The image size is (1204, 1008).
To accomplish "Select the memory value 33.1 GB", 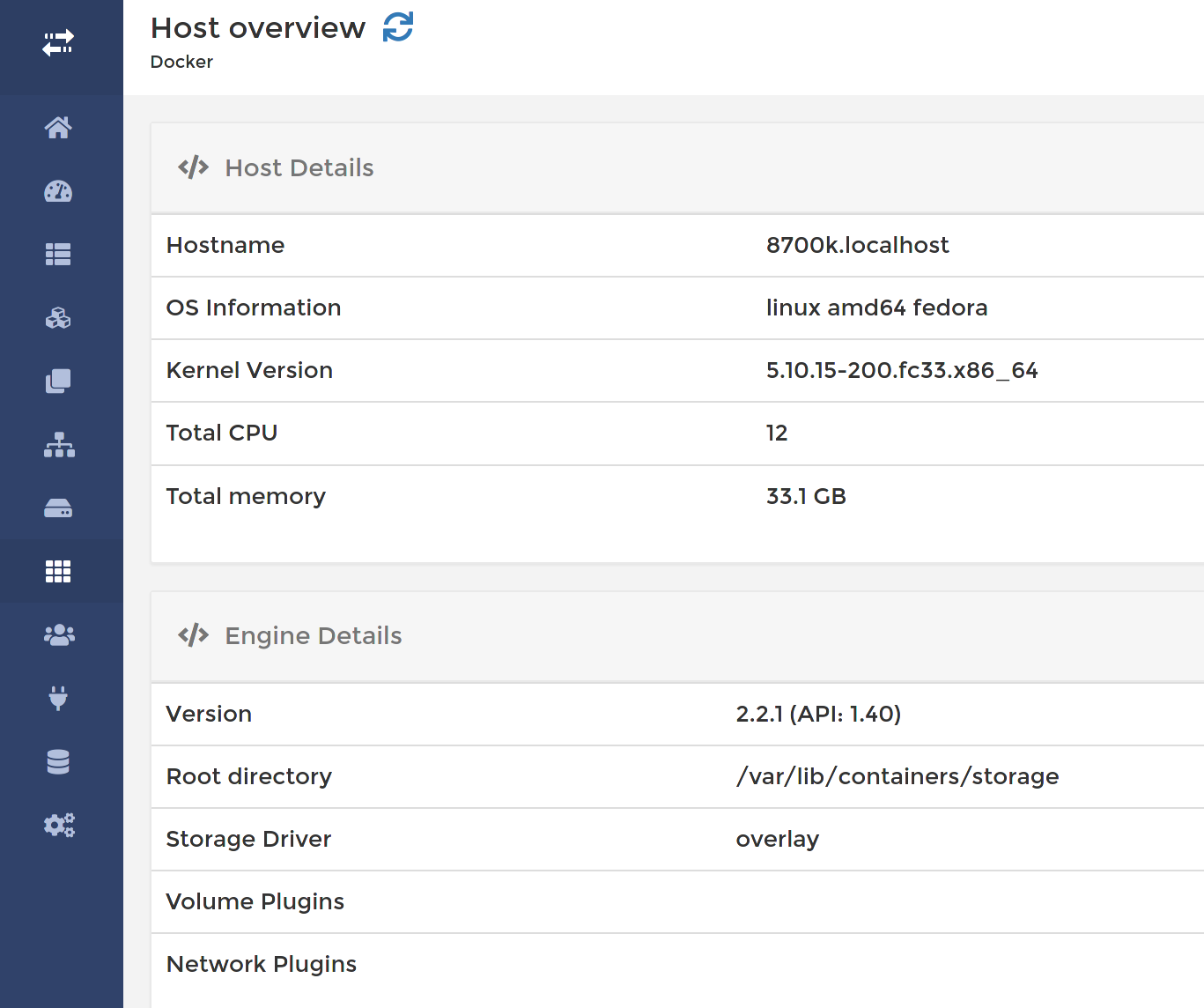I will coord(806,496).
